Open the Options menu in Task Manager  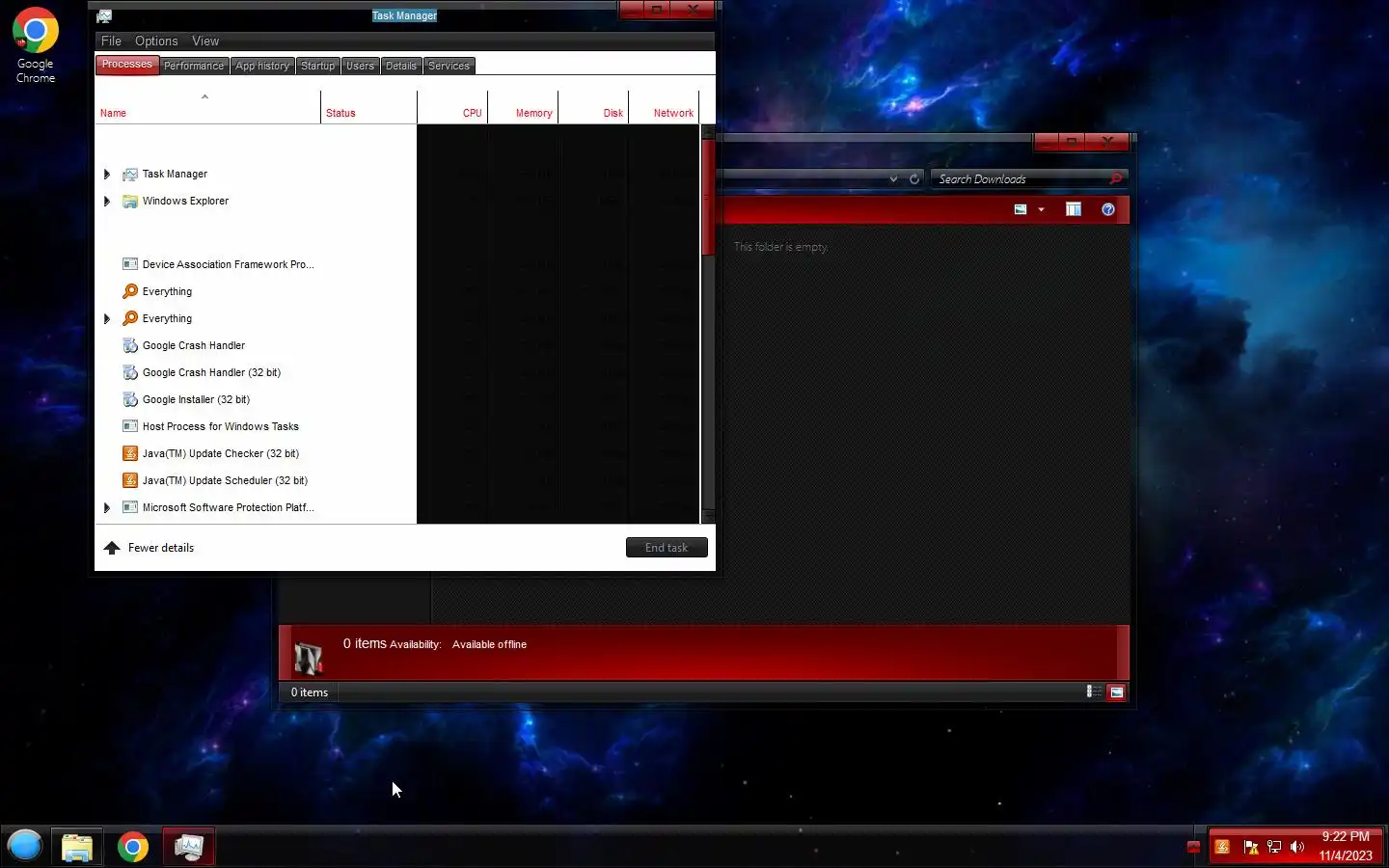click(x=156, y=41)
